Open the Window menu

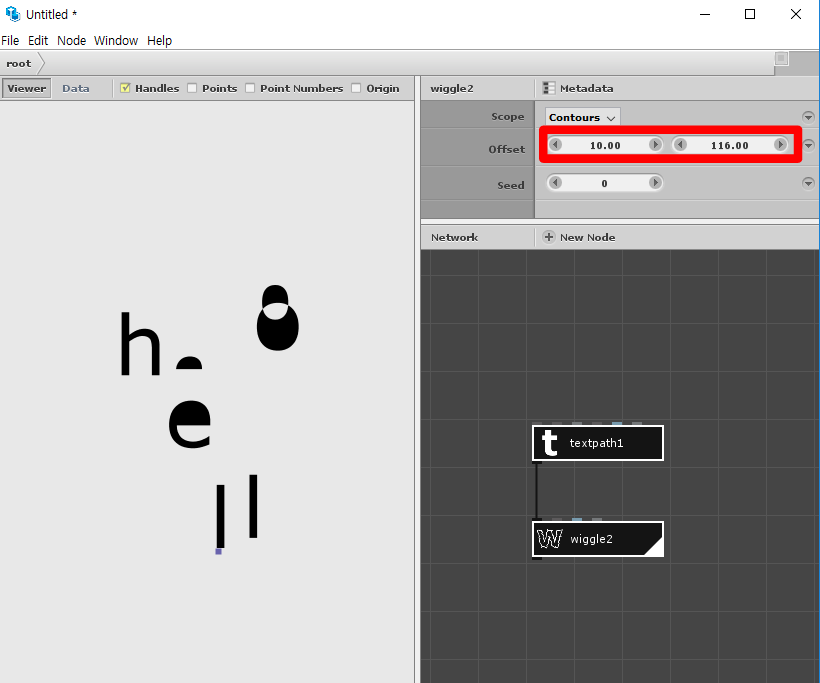pos(116,40)
